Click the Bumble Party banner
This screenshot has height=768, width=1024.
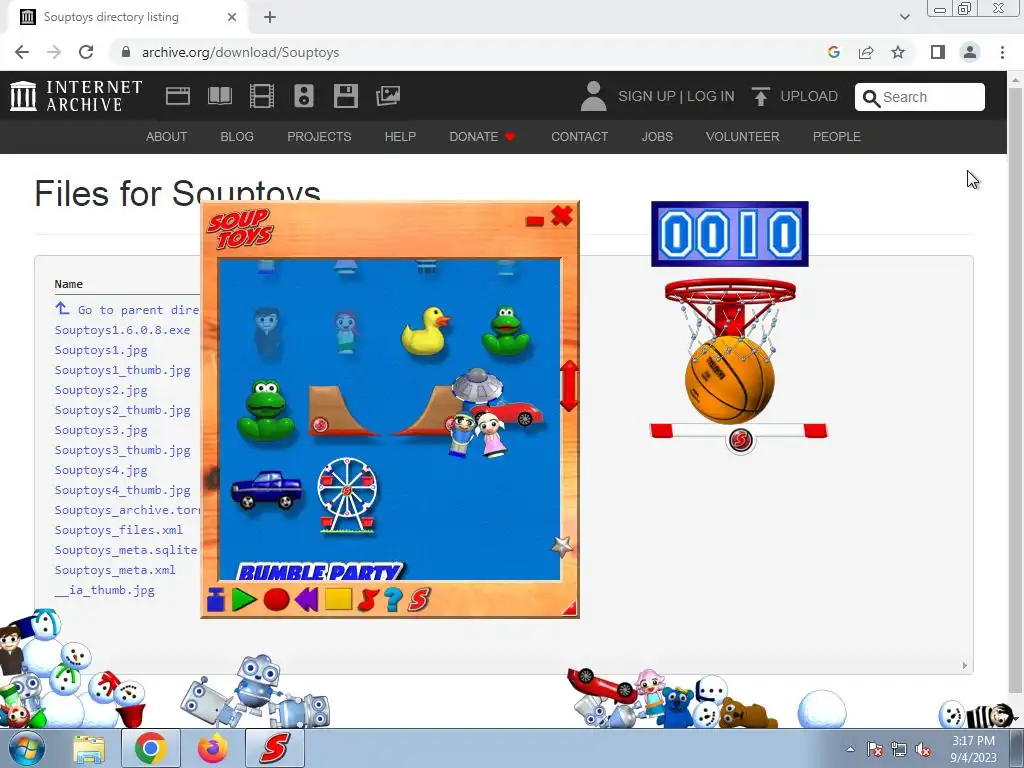pos(321,572)
